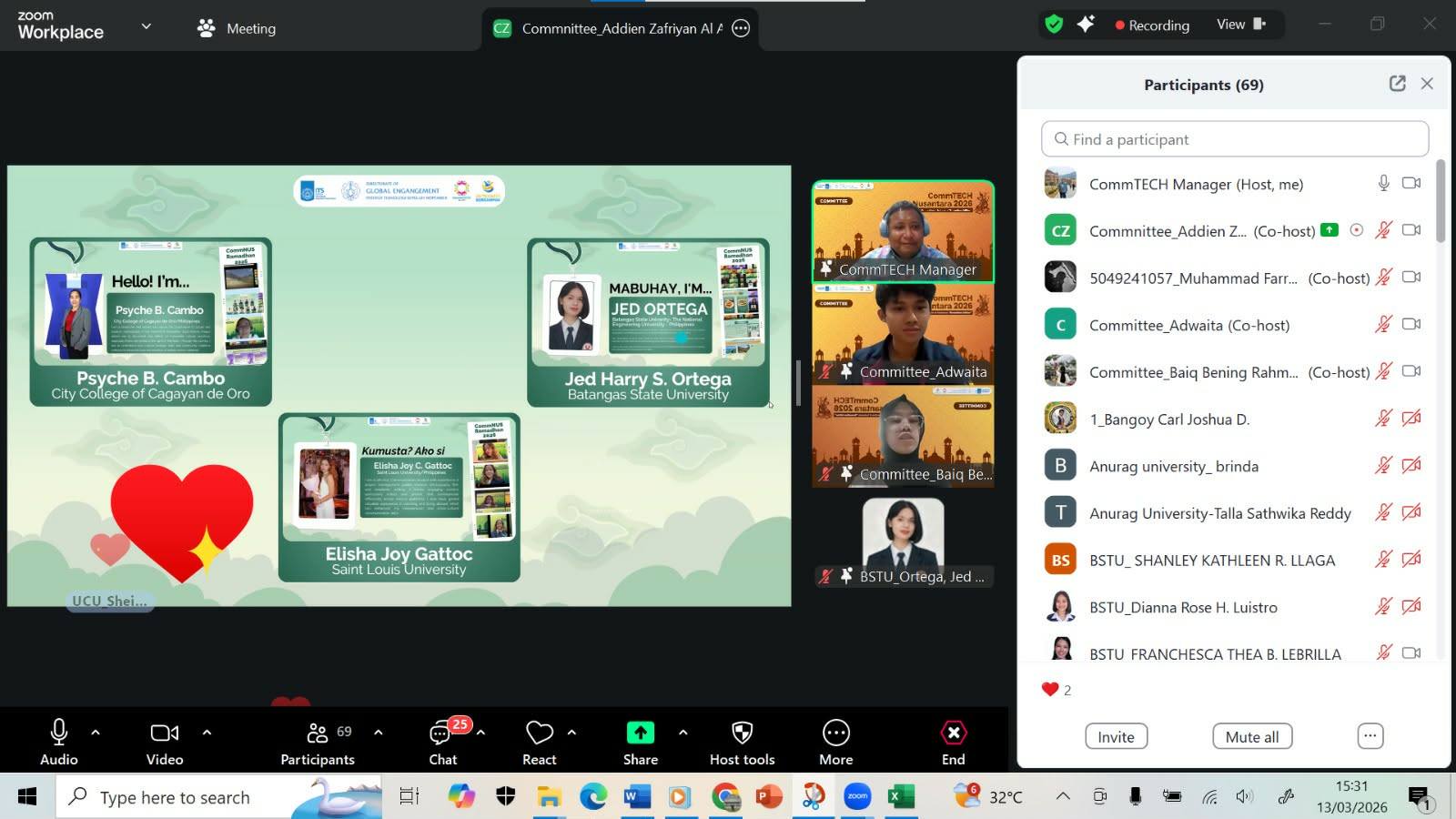Expand the audio options arrow

96,733
